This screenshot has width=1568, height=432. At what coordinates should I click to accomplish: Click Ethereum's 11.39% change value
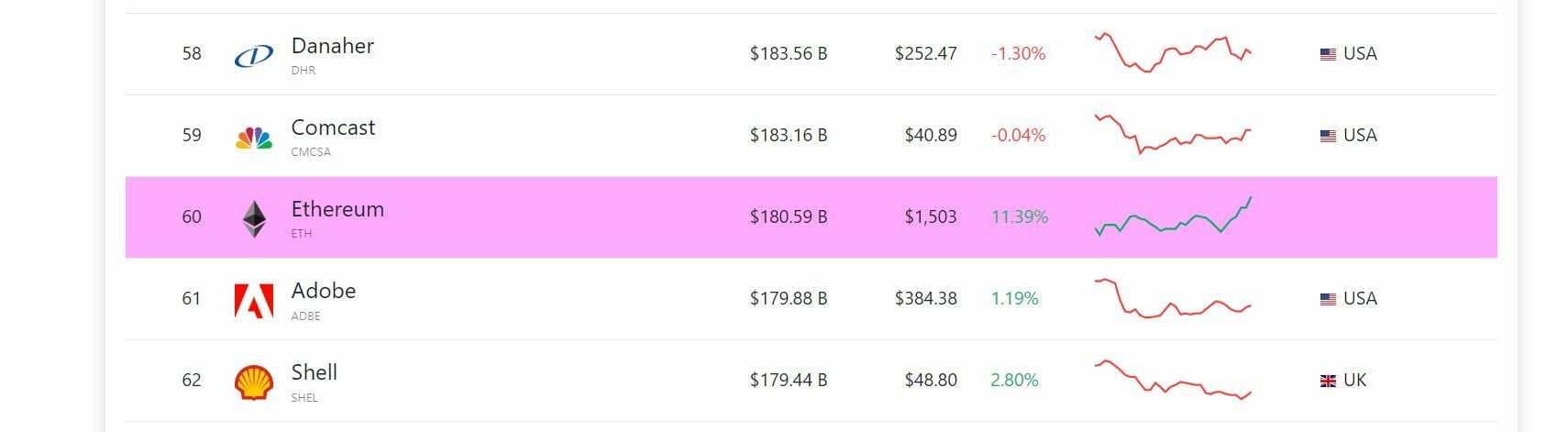[1019, 217]
